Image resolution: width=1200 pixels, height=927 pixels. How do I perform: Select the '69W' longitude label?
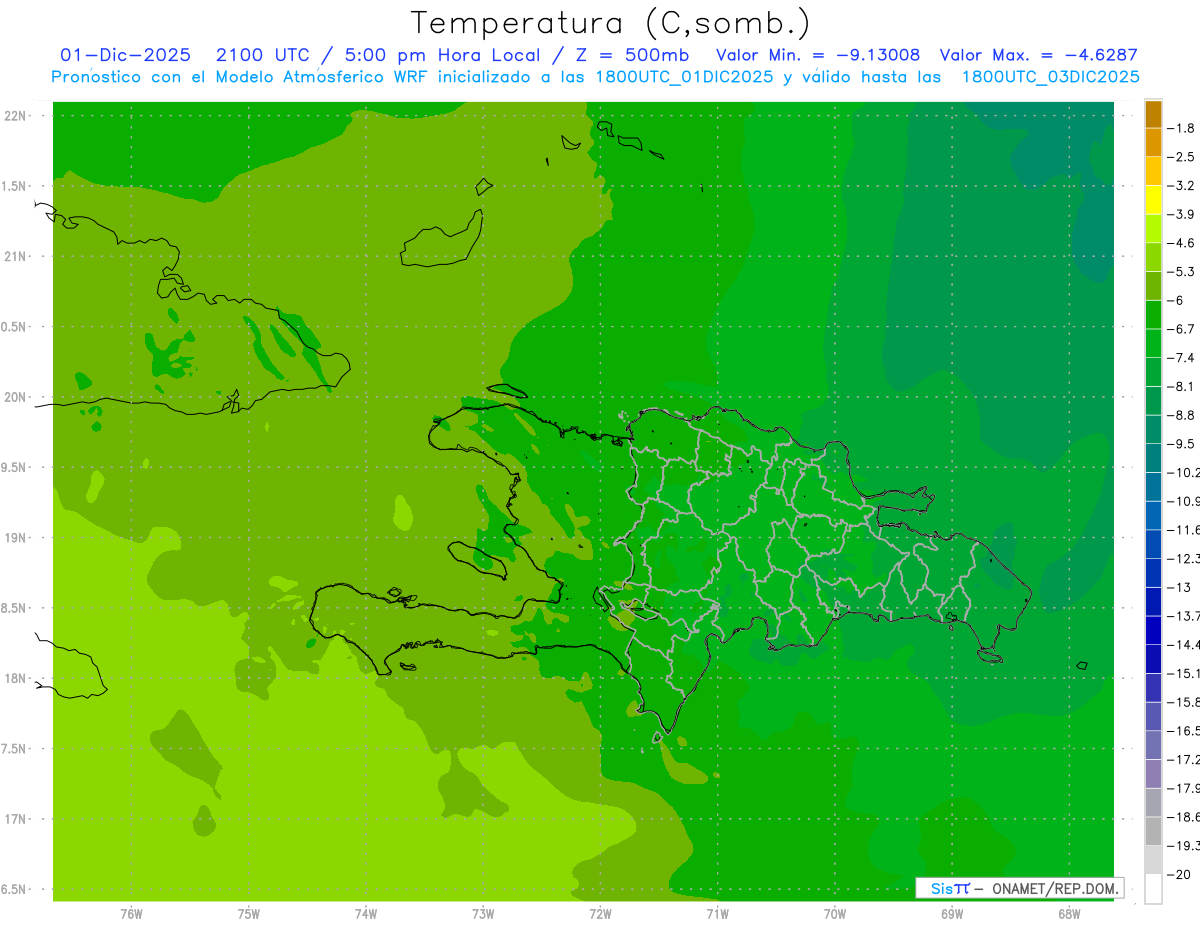tap(952, 914)
